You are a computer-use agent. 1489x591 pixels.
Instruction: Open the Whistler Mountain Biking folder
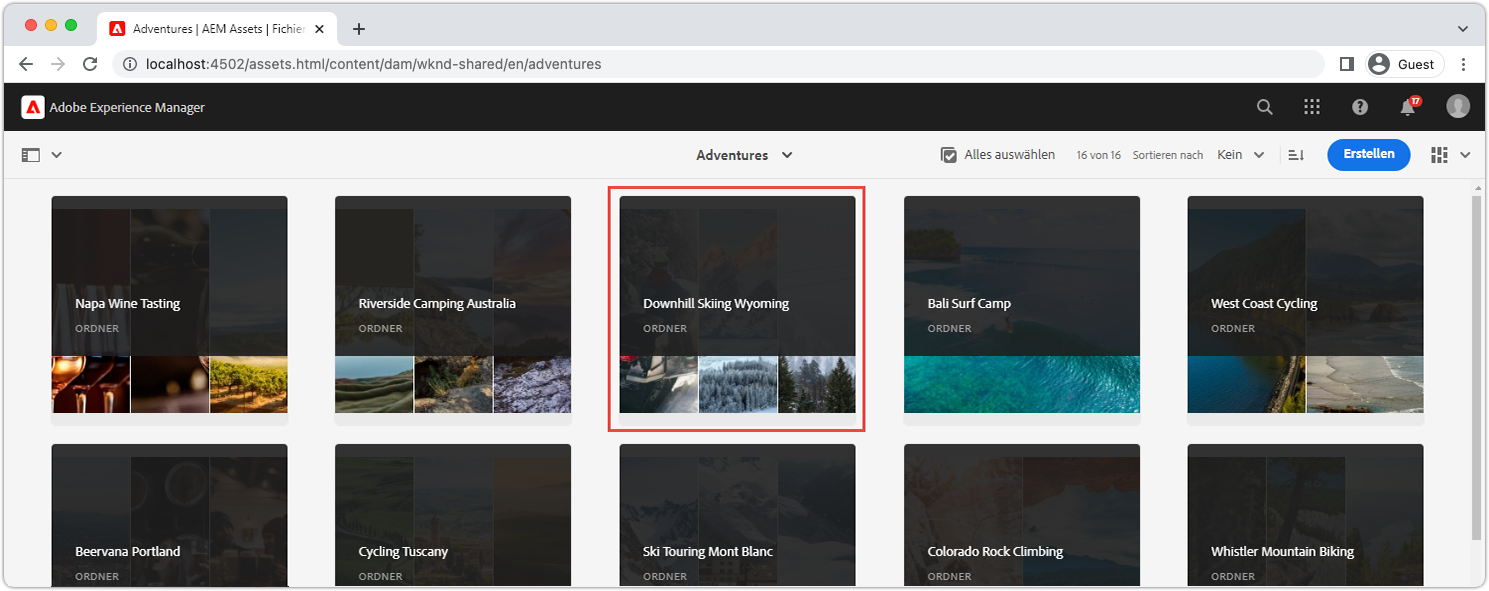pos(1305,515)
